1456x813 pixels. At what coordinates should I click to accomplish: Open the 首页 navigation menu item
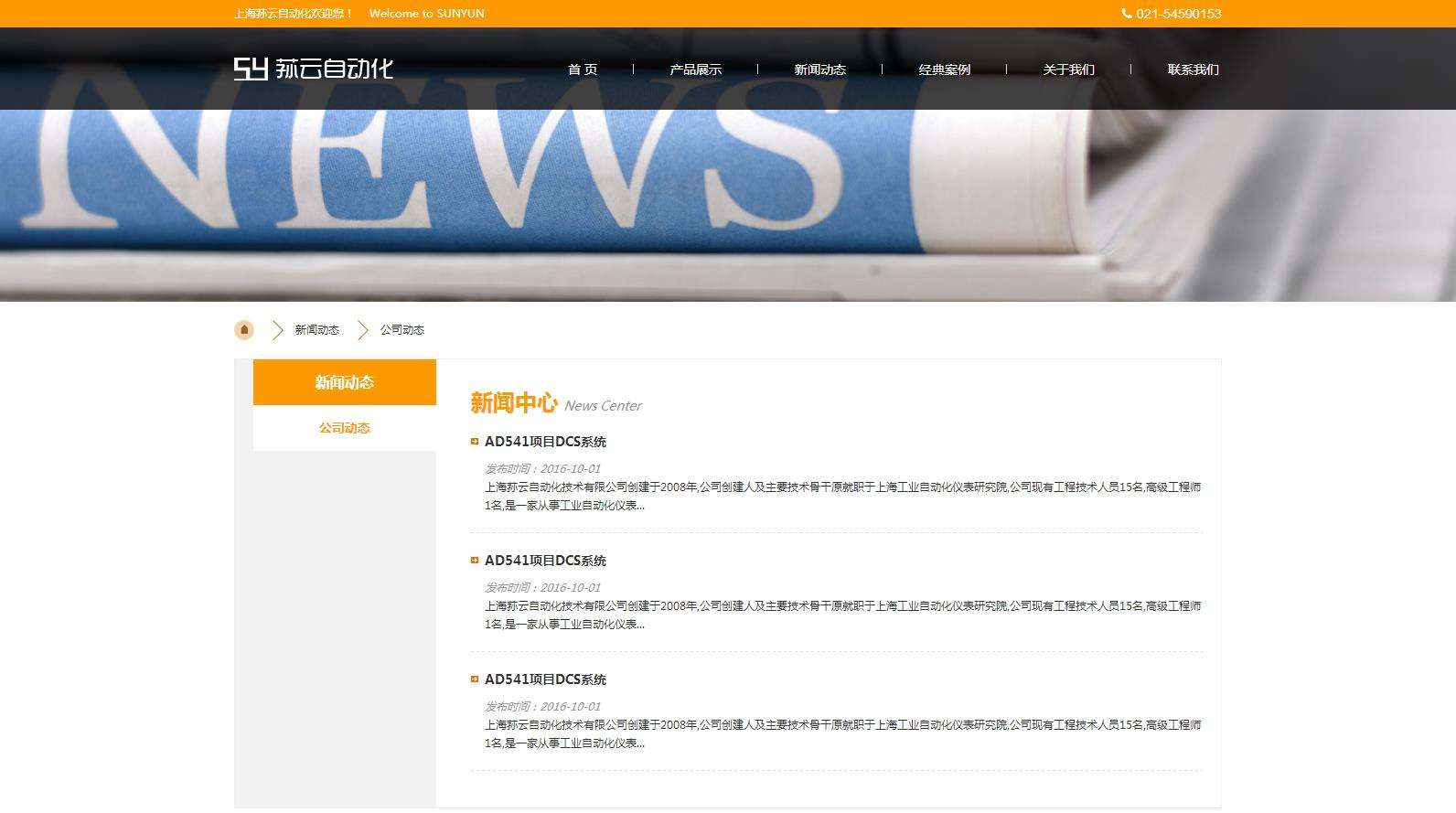pos(583,70)
